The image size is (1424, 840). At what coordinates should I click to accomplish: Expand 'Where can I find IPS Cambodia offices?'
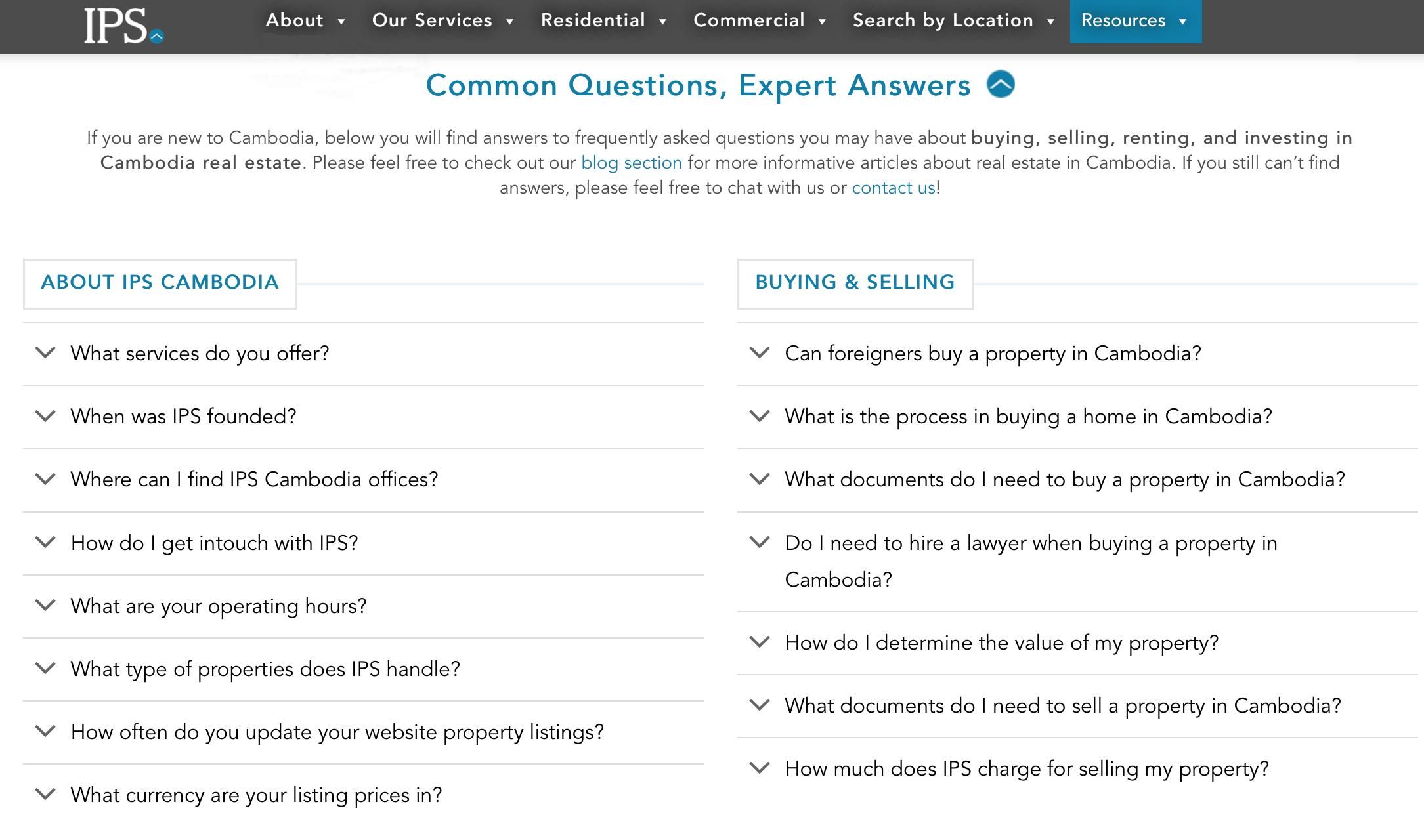(x=254, y=480)
